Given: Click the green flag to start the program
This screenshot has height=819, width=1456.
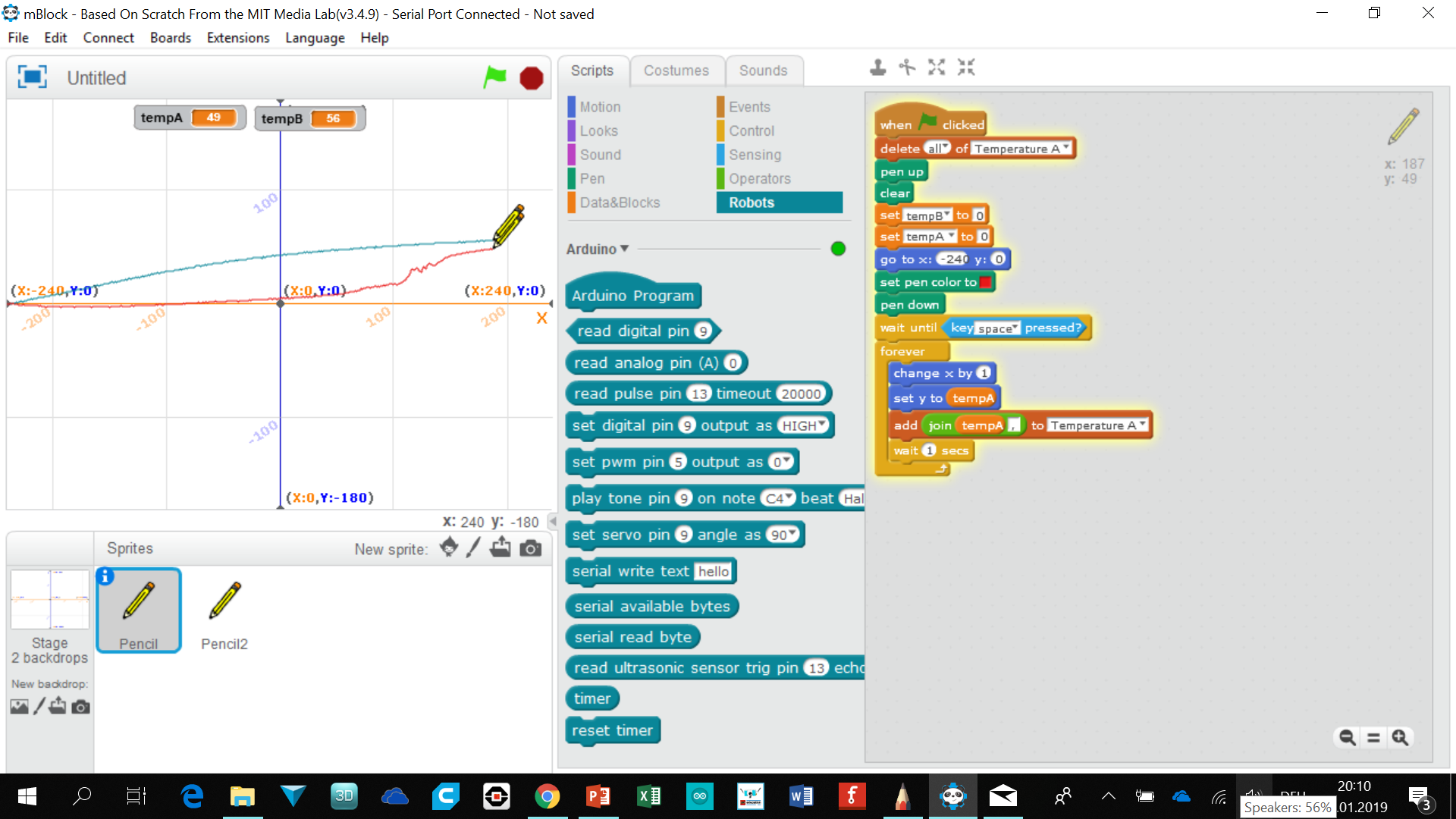Looking at the screenshot, I should (494, 77).
